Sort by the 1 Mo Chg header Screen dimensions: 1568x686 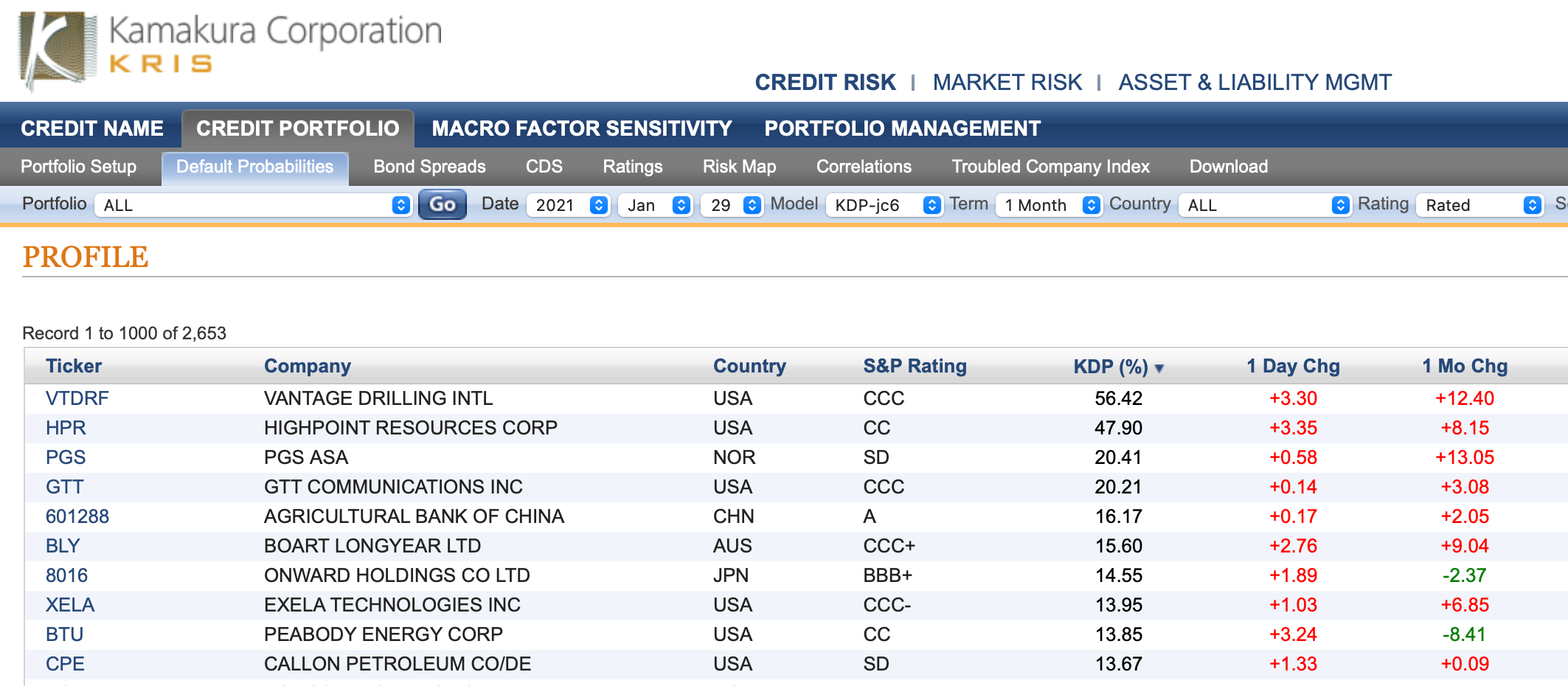[x=1465, y=366]
